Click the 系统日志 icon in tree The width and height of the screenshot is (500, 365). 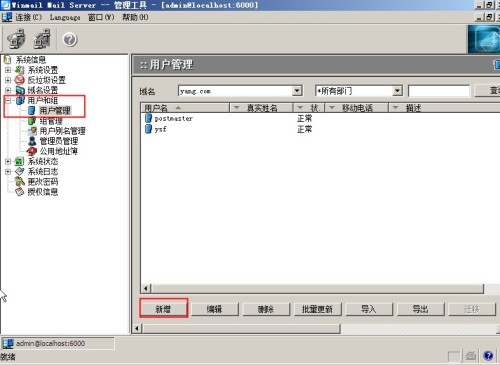[20, 171]
